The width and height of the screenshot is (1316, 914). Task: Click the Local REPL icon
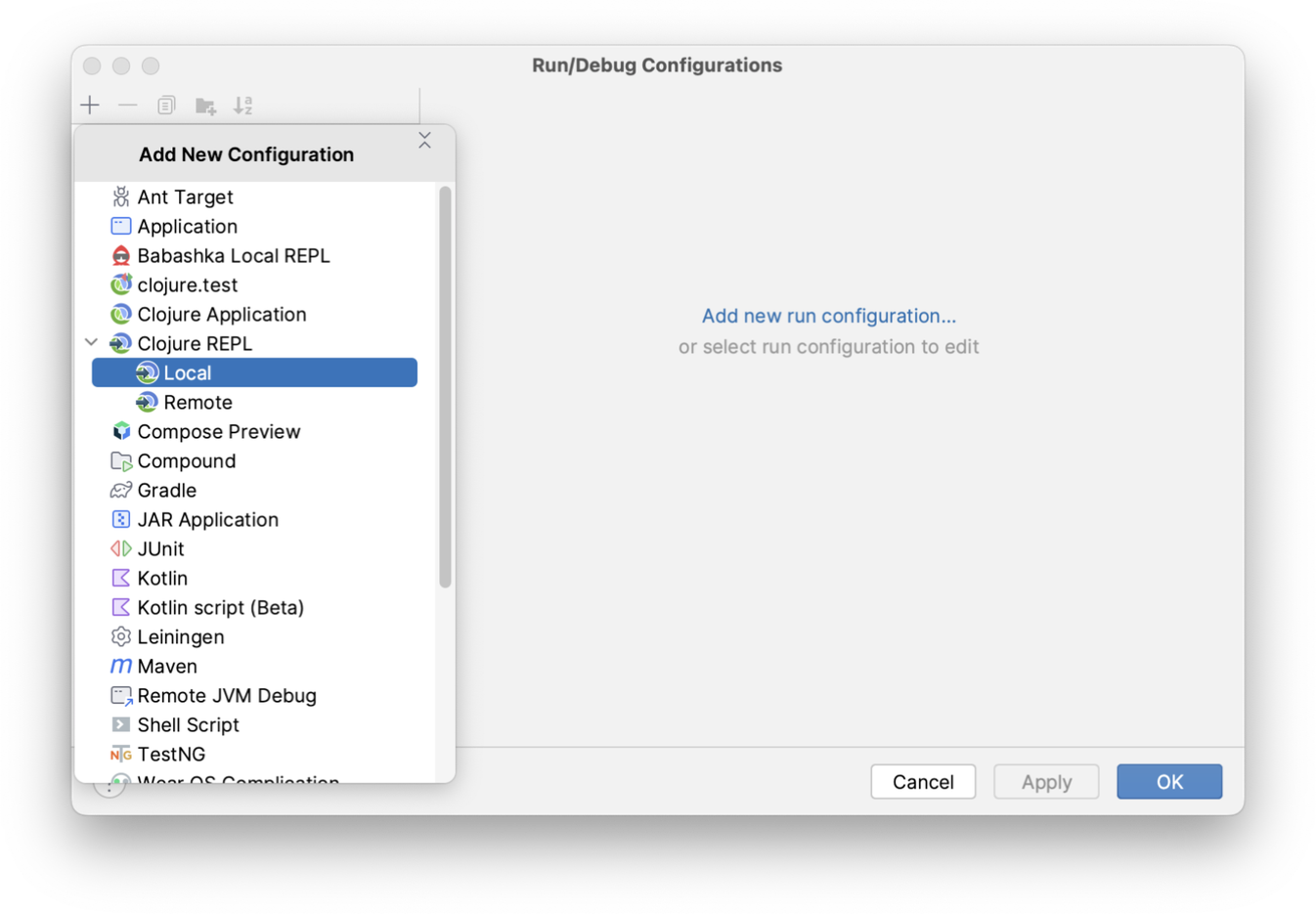pyautogui.click(x=147, y=372)
